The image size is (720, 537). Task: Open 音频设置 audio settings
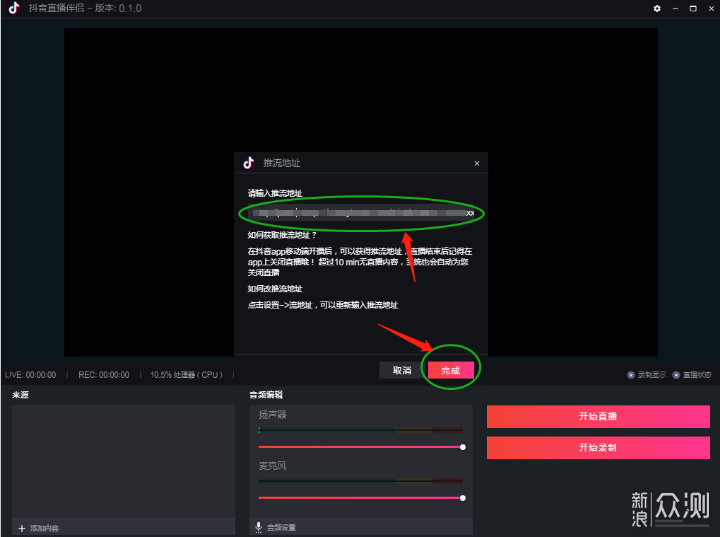[281, 527]
